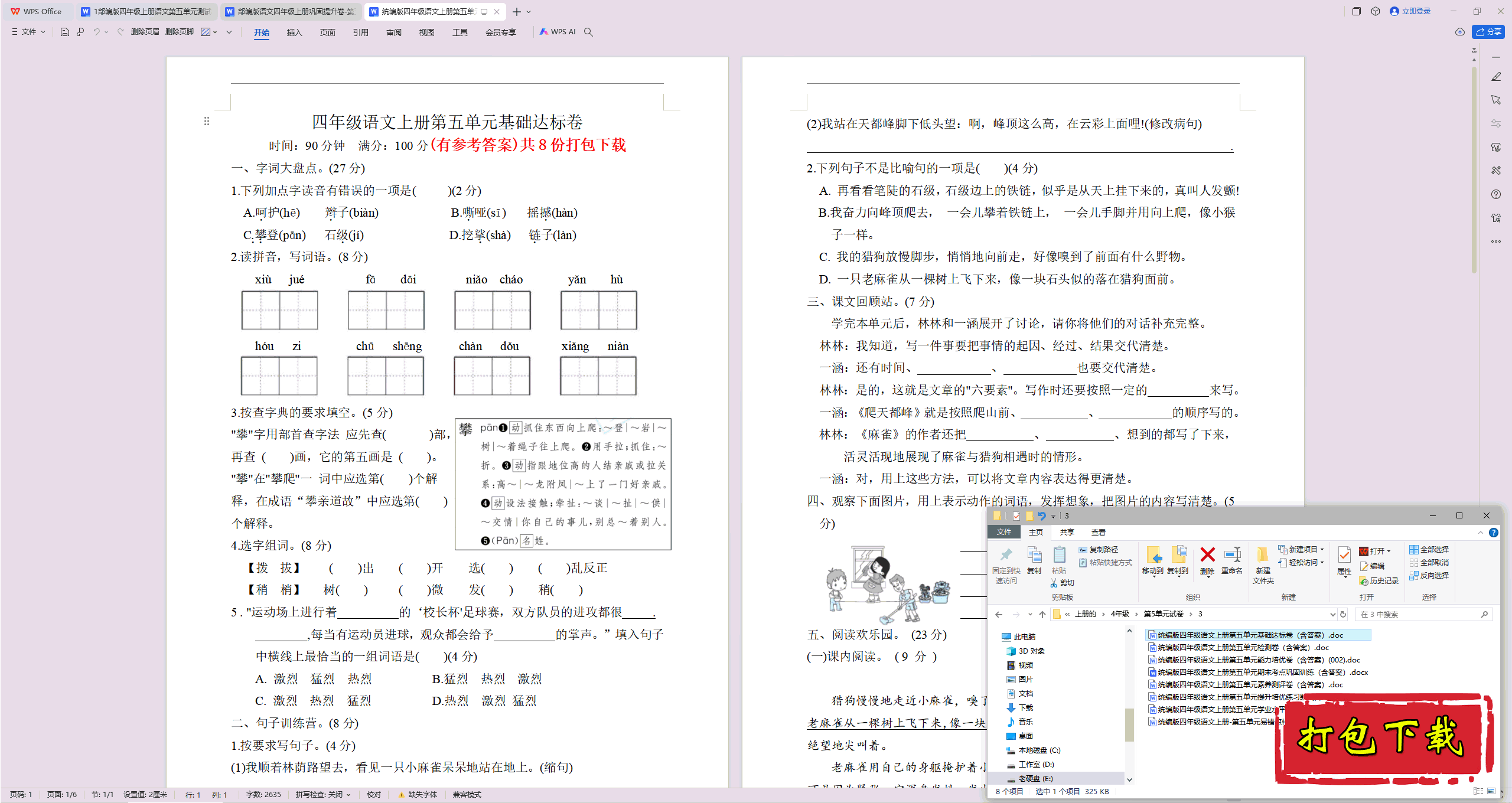The height and width of the screenshot is (803, 1512).
Task: Click the Explorer up-one-level arrow
Action: click(1042, 615)
